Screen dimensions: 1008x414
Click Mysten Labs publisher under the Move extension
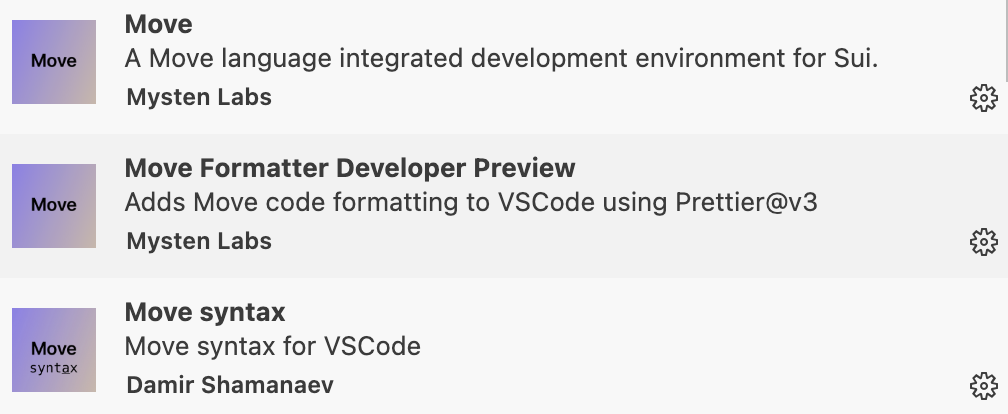coord(199,97)
